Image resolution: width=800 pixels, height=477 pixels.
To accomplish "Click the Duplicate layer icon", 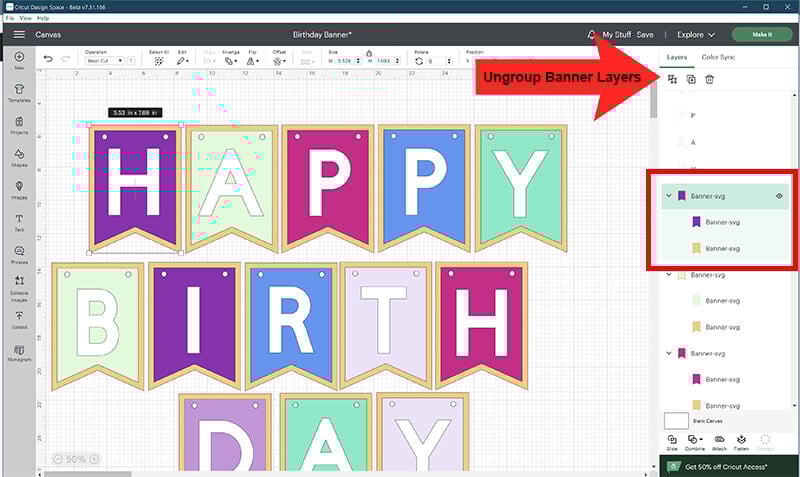I will pos(691,79).
